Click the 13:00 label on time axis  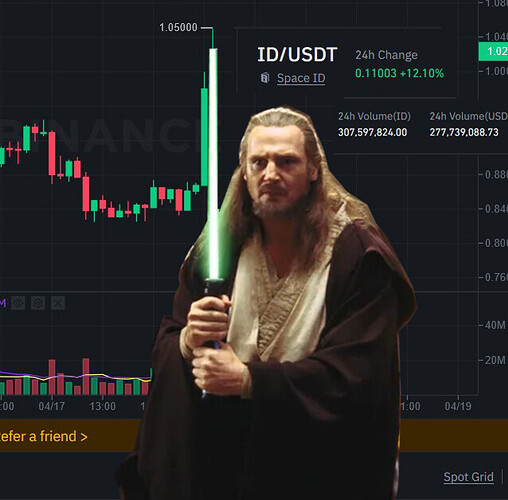pyautogui.click(x=103, y=406)
